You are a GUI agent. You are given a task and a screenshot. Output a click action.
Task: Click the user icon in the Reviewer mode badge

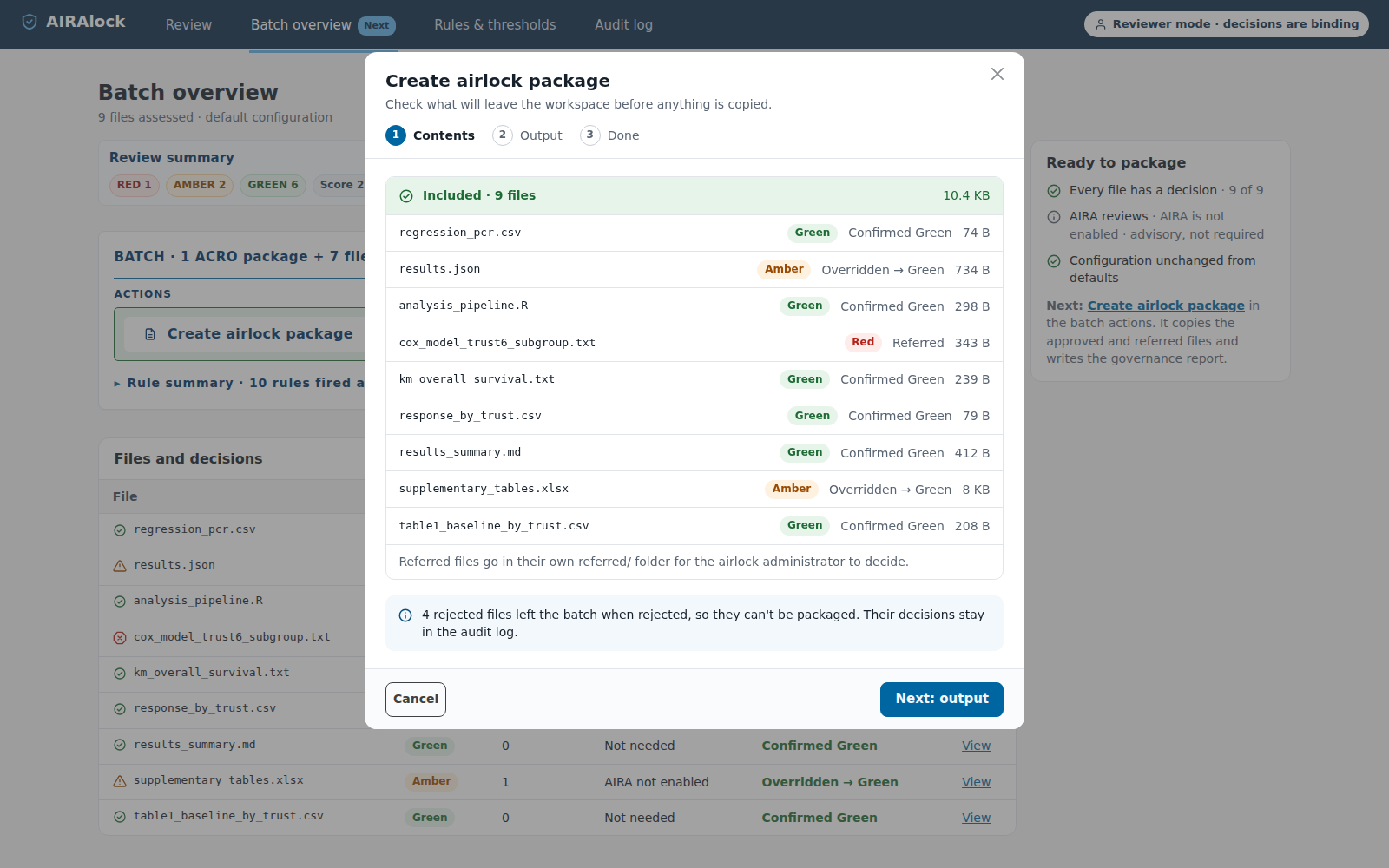click(1101, 24)
